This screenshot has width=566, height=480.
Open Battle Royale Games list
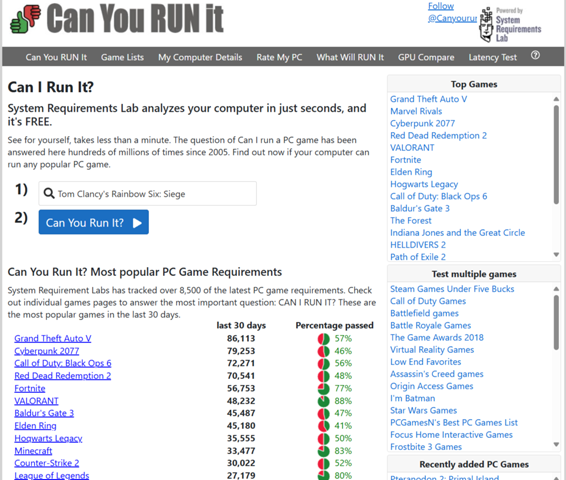(x=430, y=326)
